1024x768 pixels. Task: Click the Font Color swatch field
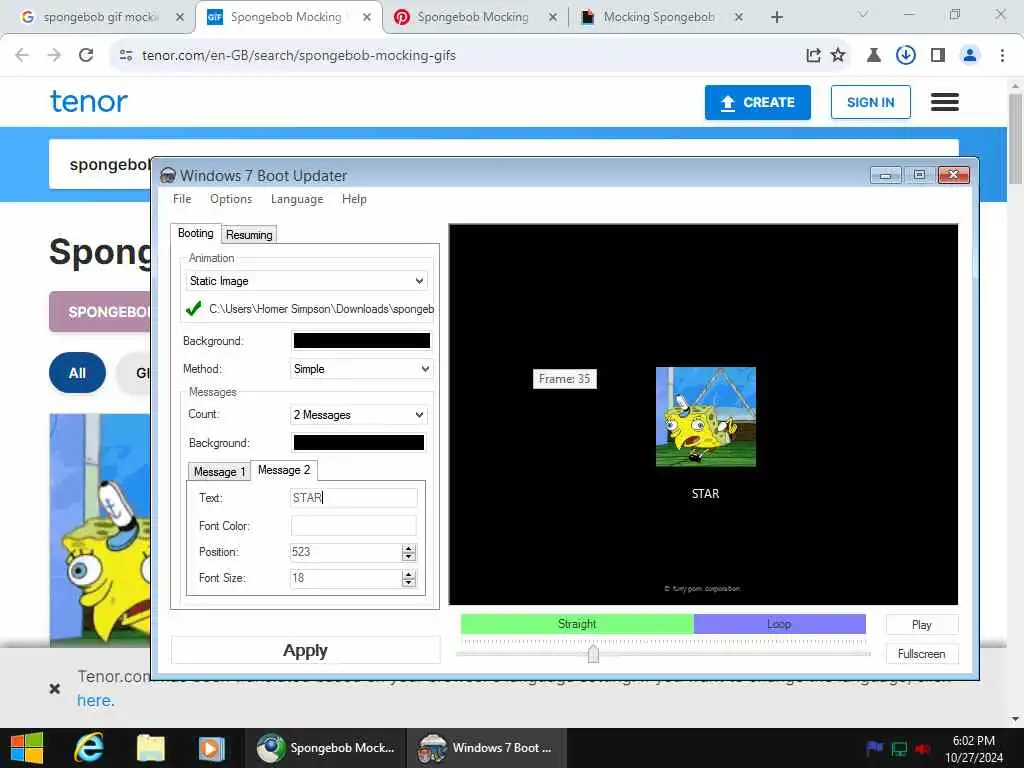[x=353, y=526]
